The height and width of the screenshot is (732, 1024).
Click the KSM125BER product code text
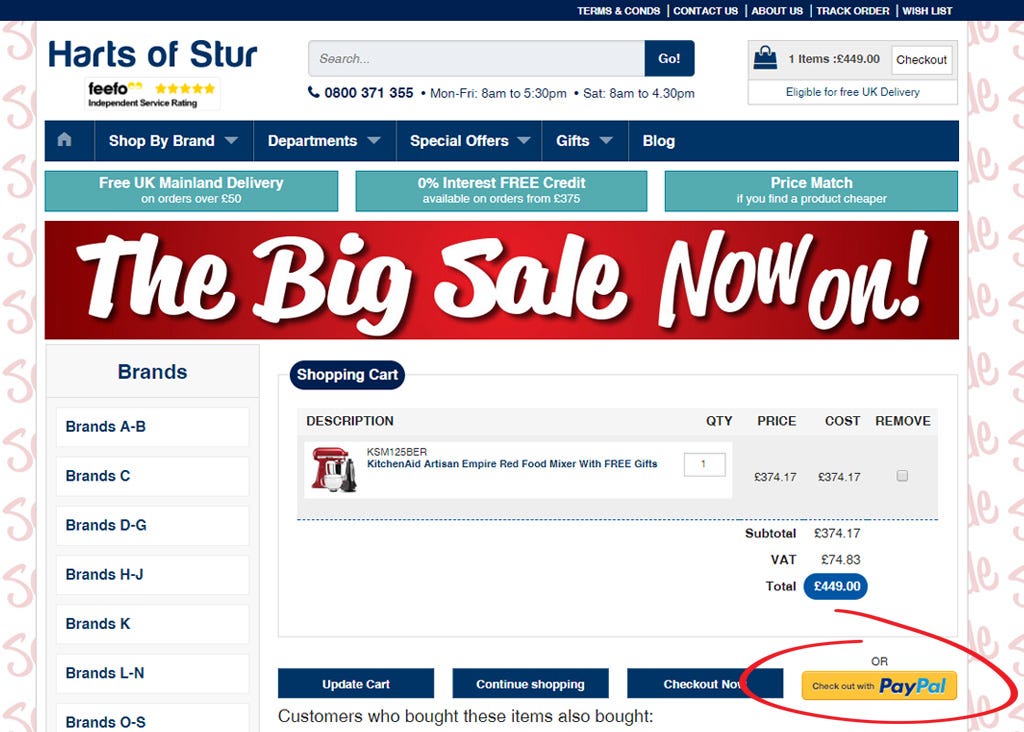397,452
